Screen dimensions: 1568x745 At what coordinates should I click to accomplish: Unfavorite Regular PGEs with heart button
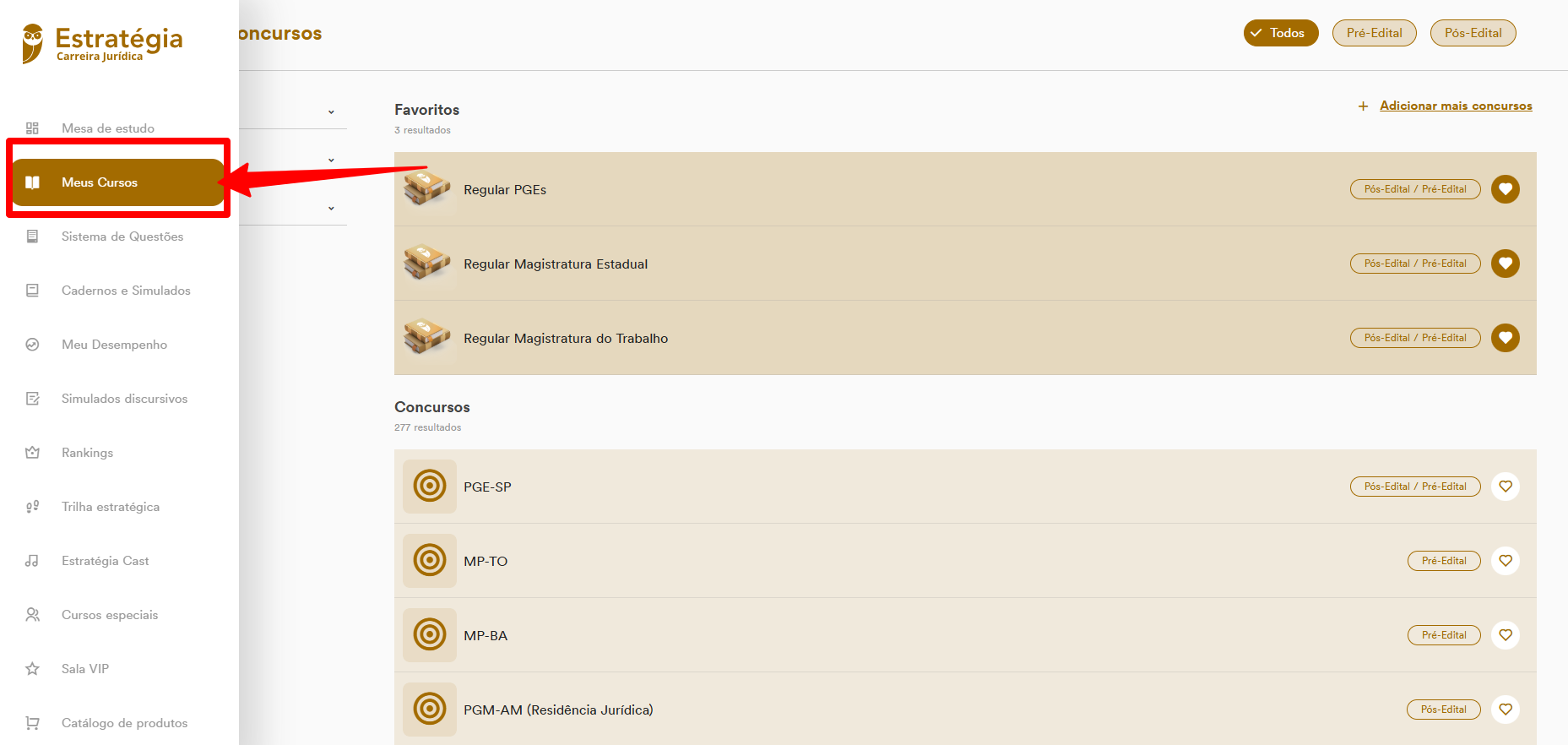click(1505, 189)
